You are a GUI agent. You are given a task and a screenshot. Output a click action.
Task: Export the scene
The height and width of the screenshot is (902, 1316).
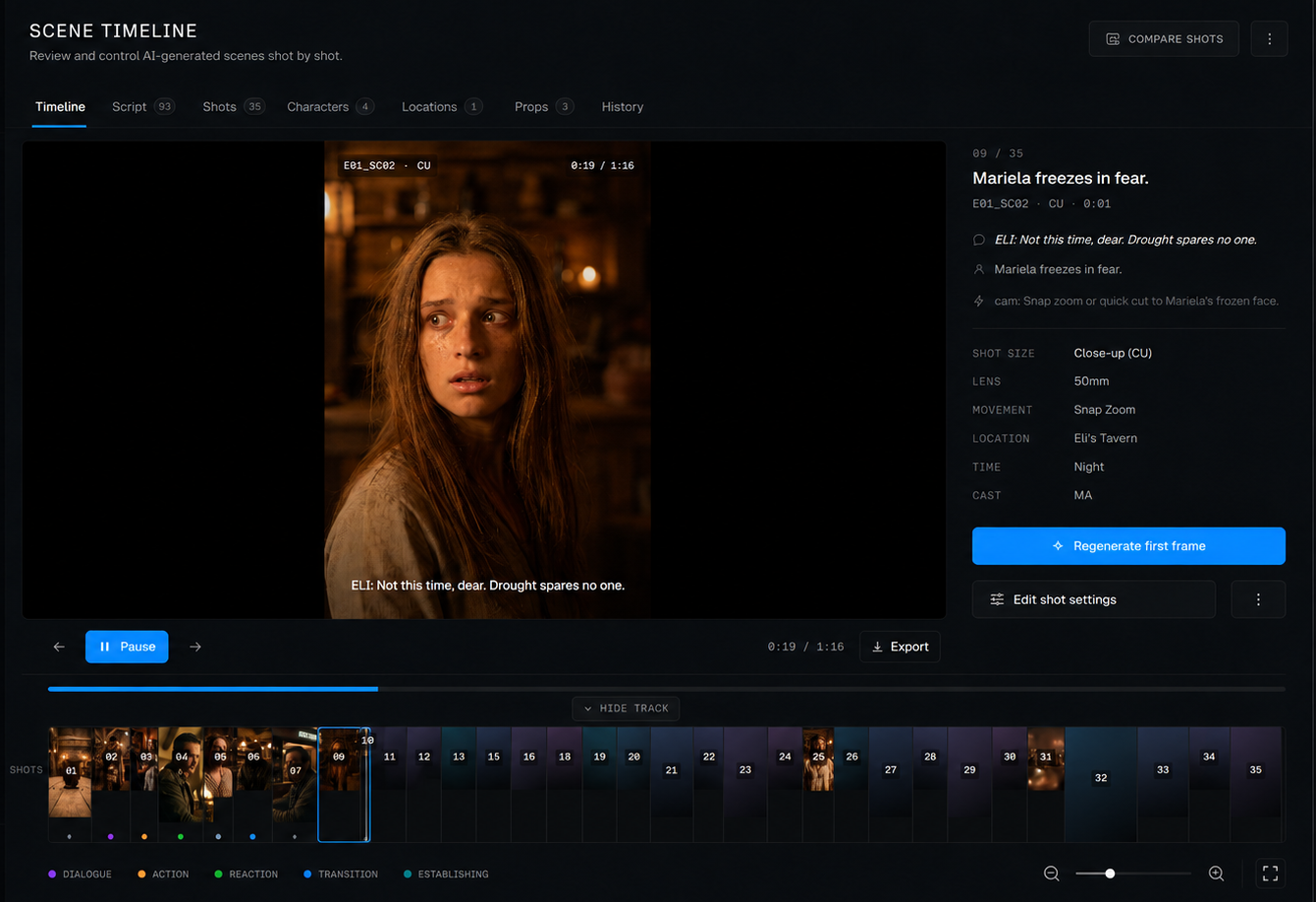(900, 647)
